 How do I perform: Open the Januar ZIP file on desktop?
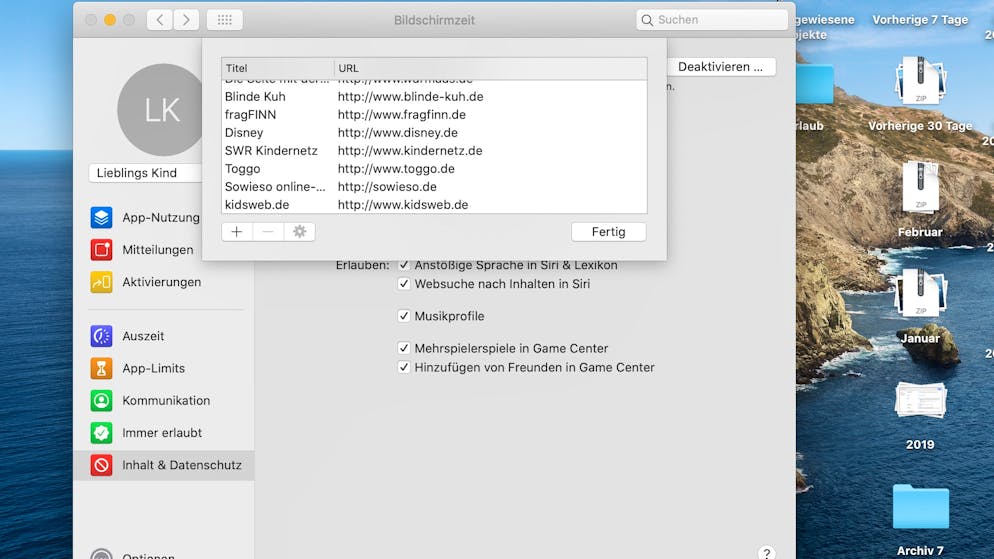[x=920, y=293]
